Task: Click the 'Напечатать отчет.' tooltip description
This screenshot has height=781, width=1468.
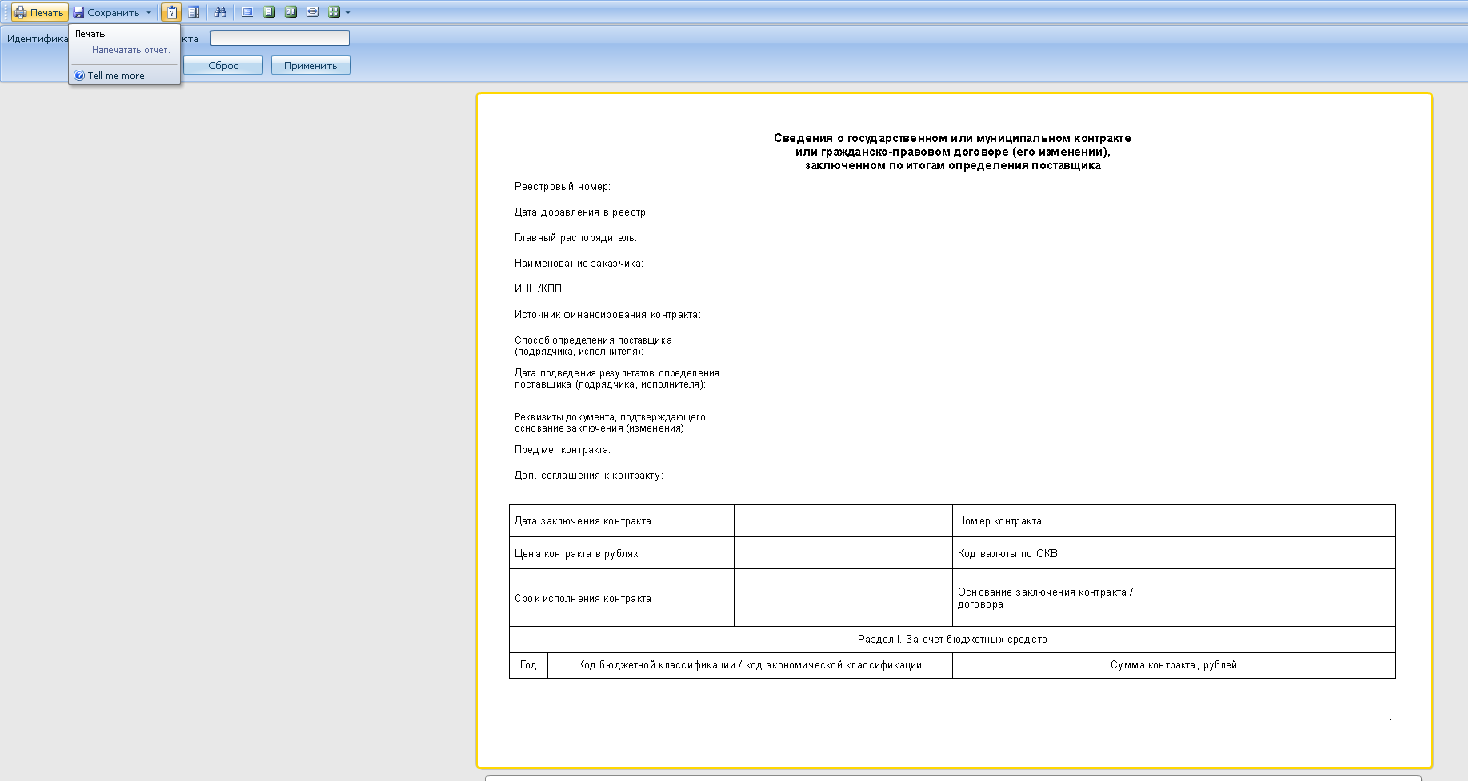Action: pos(131,49)
